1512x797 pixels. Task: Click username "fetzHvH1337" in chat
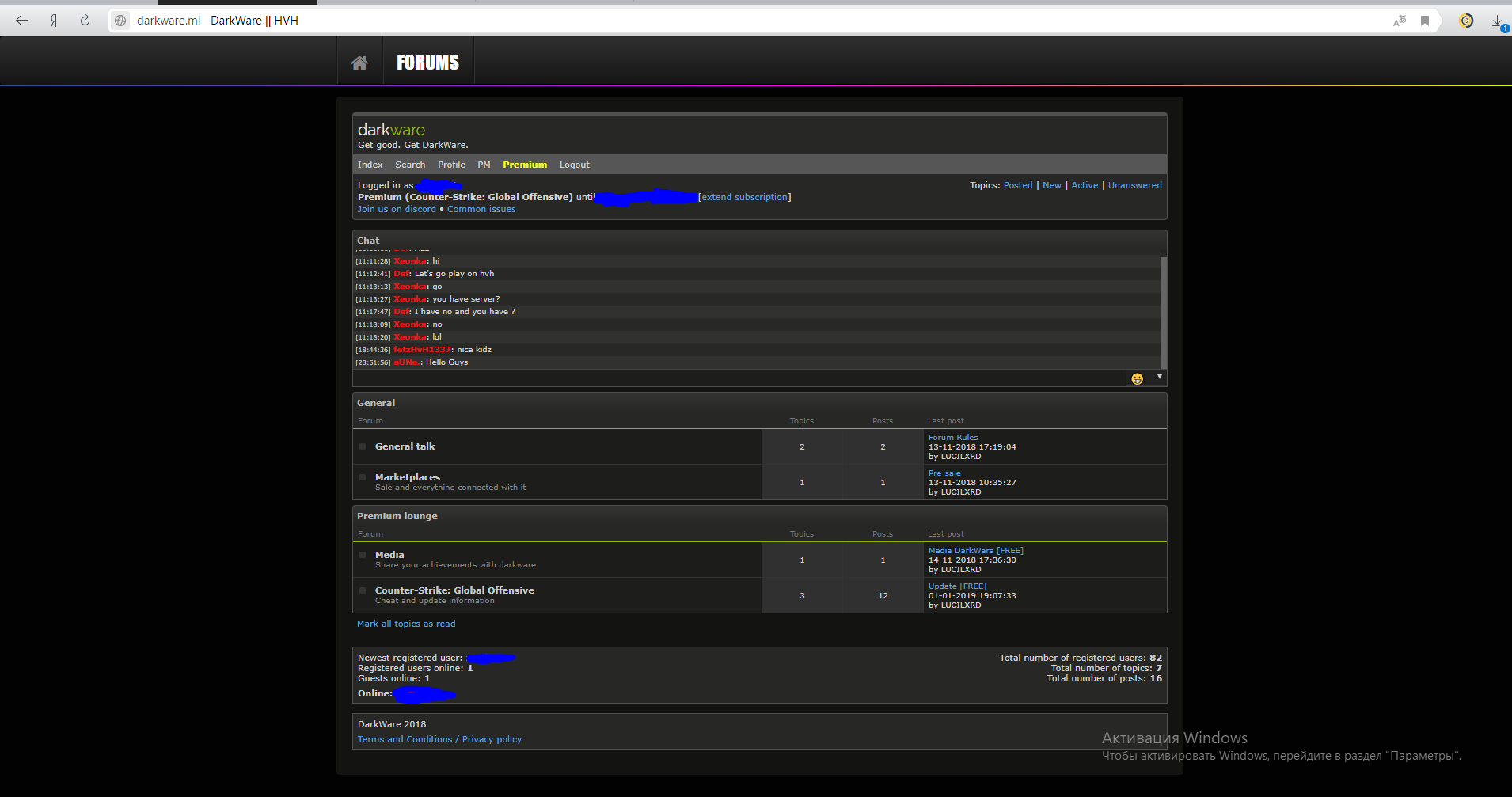[x=422, y=350]
